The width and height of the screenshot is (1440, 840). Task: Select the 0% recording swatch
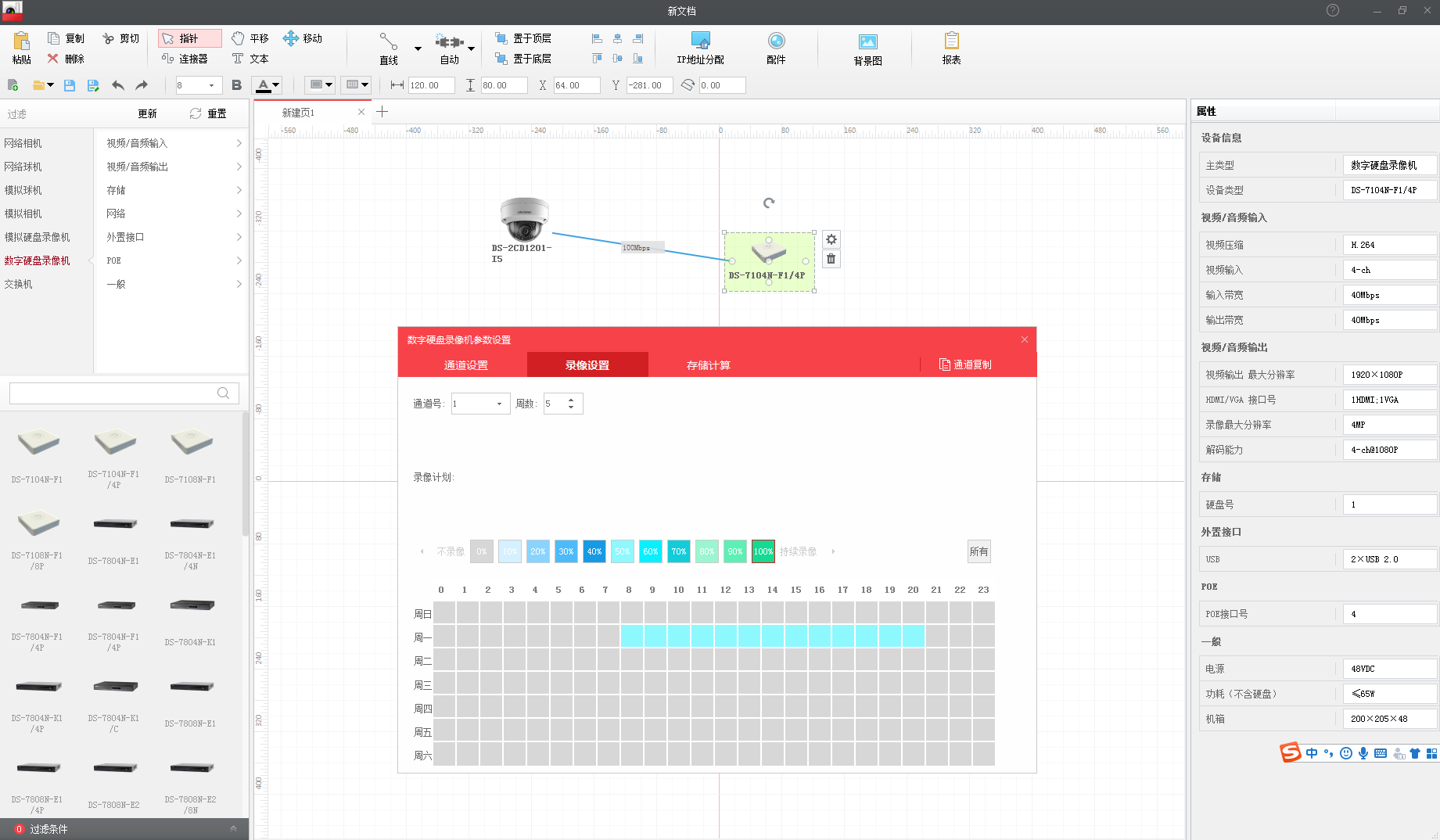[x=482, y=551]
